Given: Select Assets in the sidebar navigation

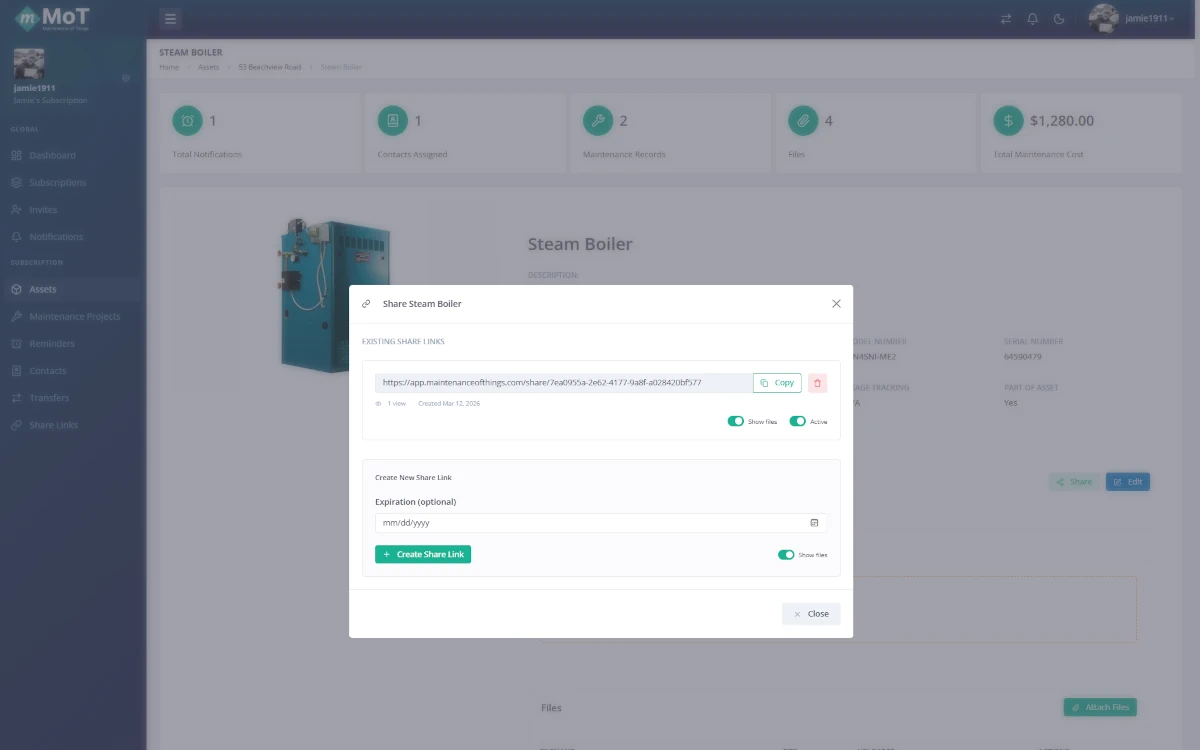Looking at the screenshot, I should point(40,289).
